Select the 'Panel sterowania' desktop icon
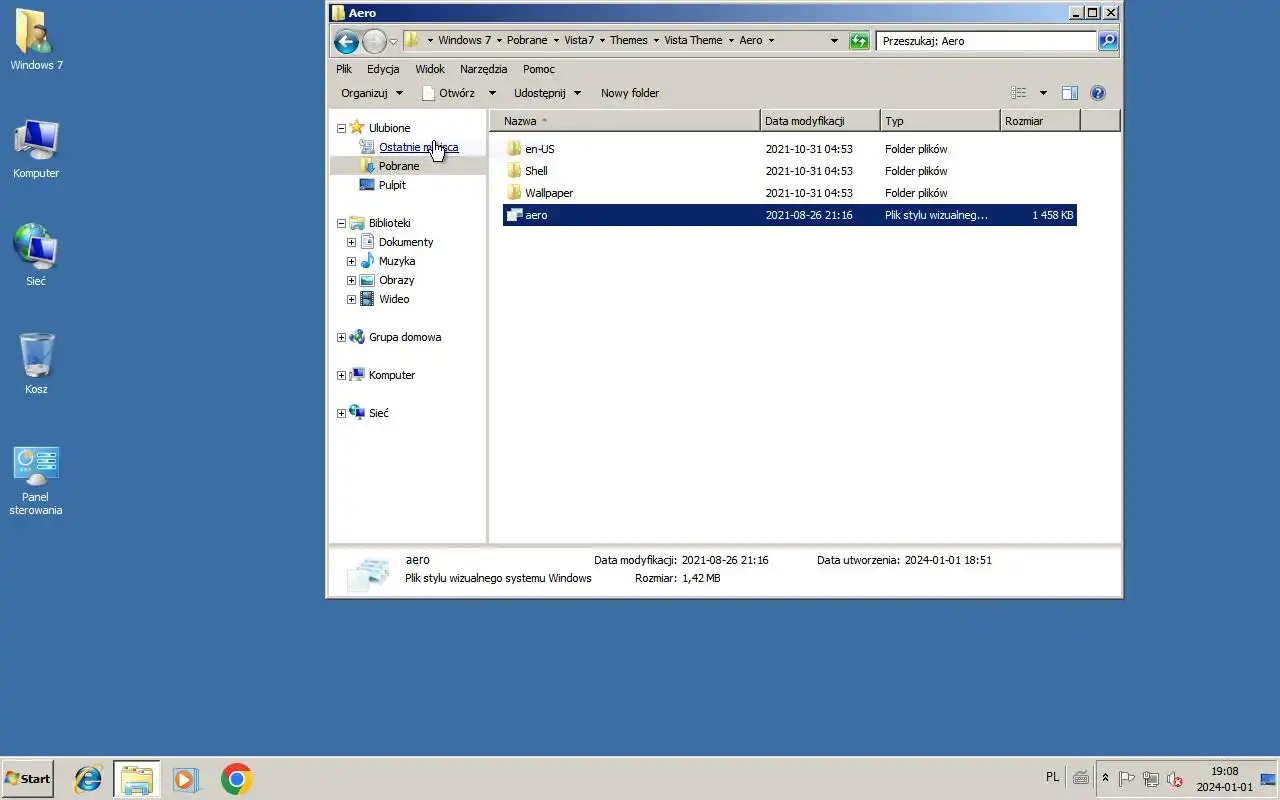Viewport: 1280px width, 800px height. coord(36,481)
